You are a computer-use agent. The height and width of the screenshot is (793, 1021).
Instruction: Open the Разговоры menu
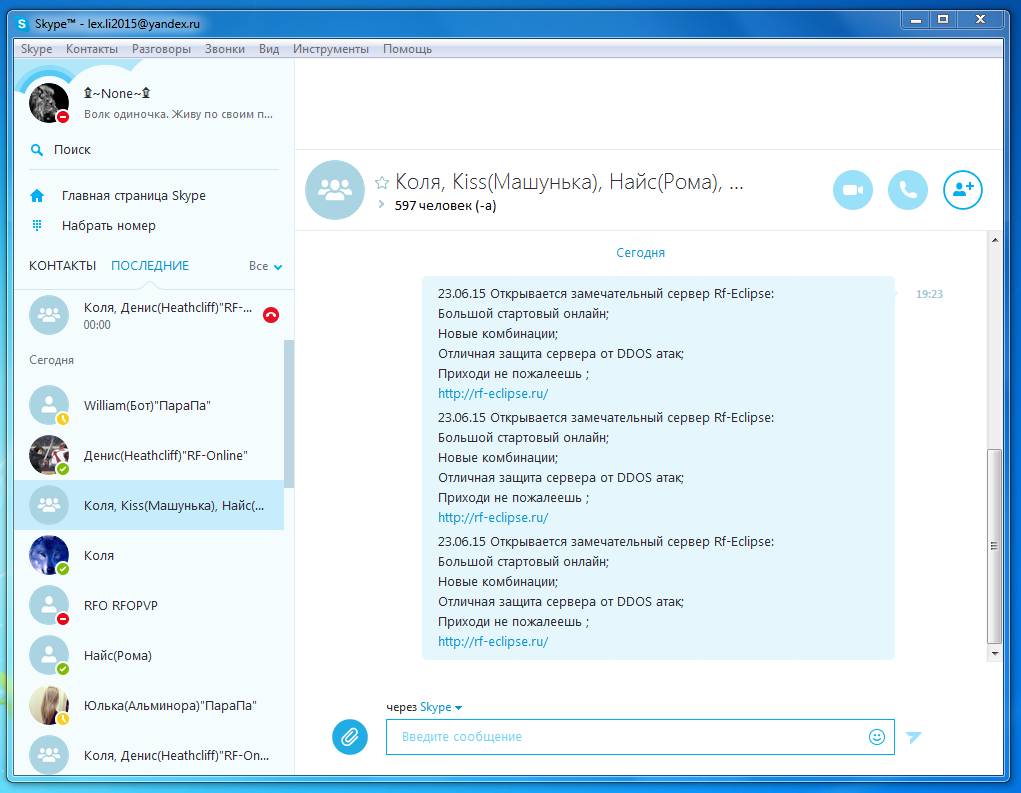point(161,49)
